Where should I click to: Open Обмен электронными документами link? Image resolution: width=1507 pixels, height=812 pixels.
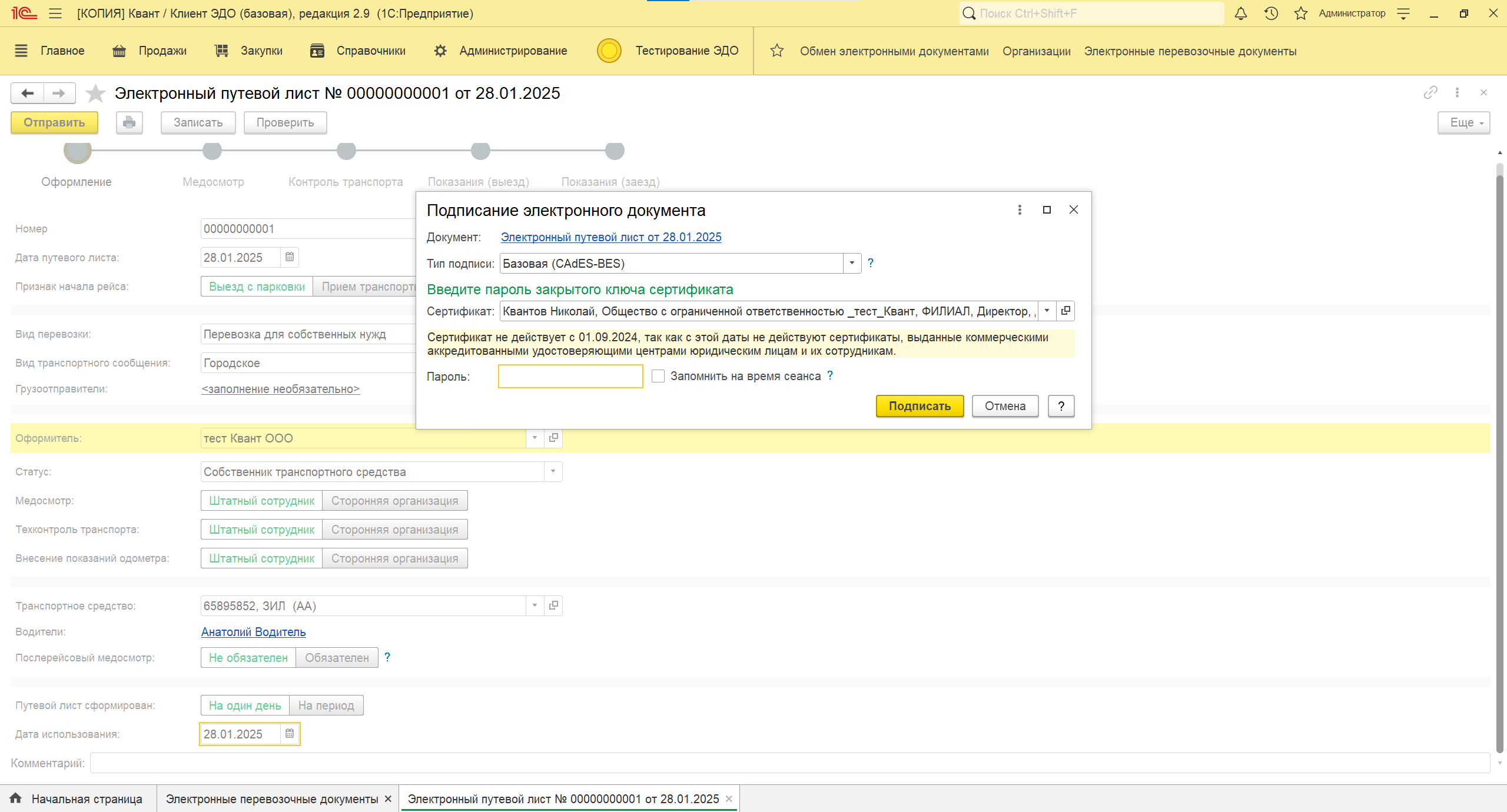(894, 51)
